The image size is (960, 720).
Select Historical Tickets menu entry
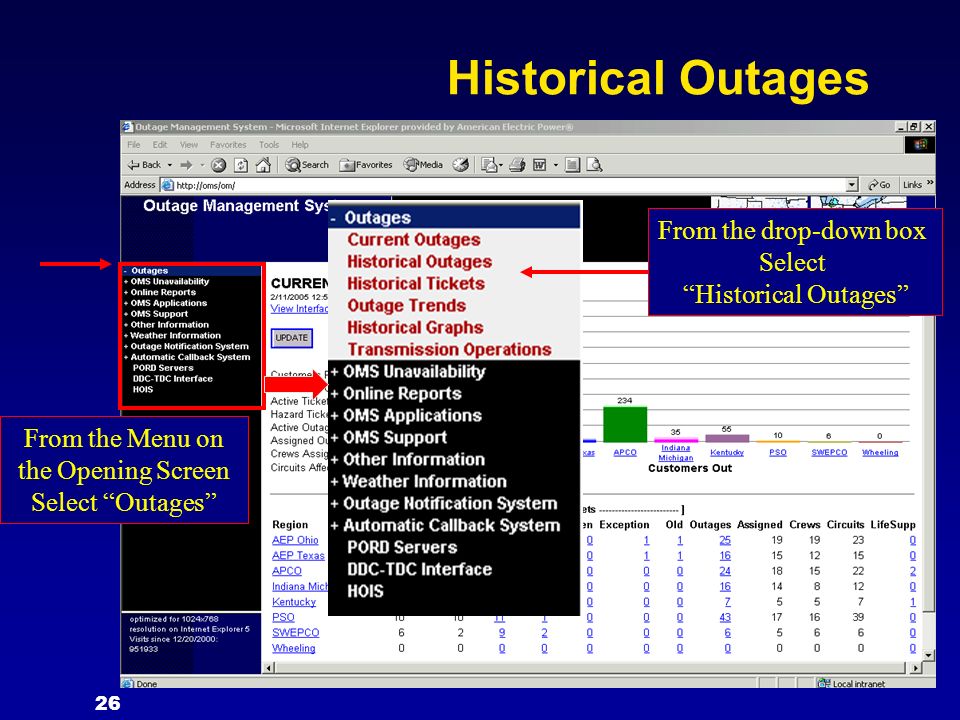[416, 283]
